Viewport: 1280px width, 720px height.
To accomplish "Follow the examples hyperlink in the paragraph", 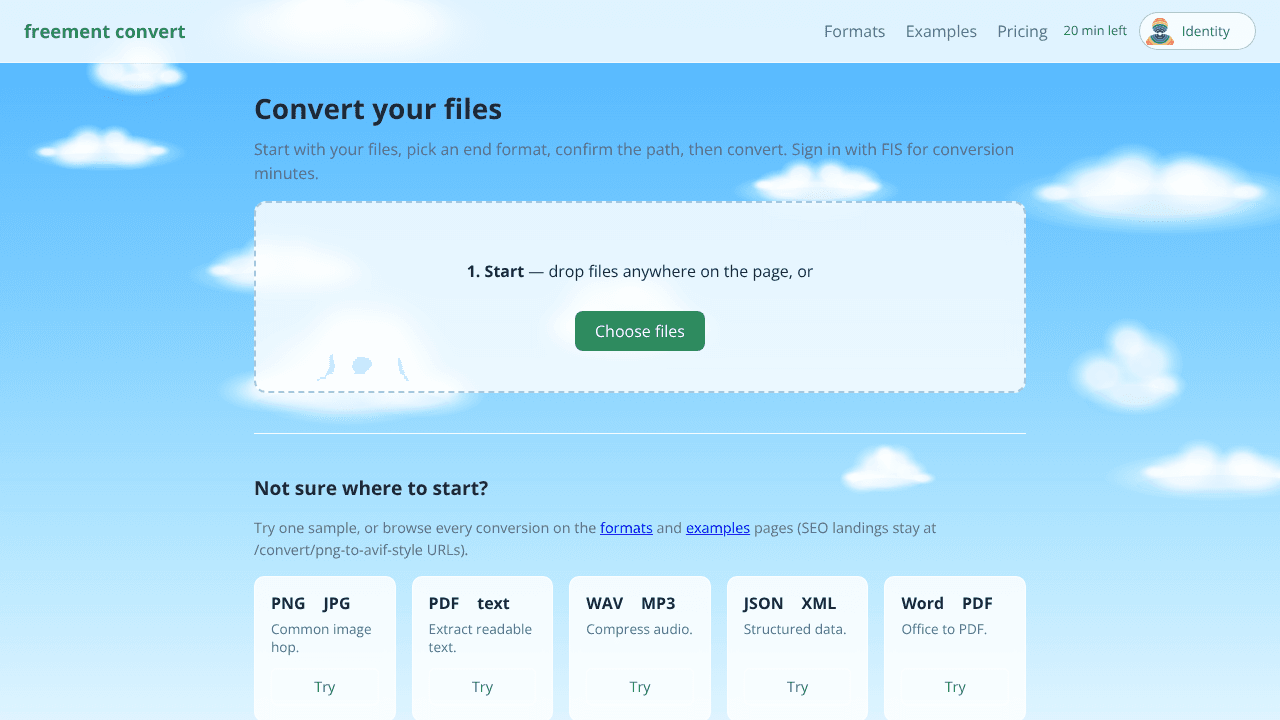I will pos(718,528).
